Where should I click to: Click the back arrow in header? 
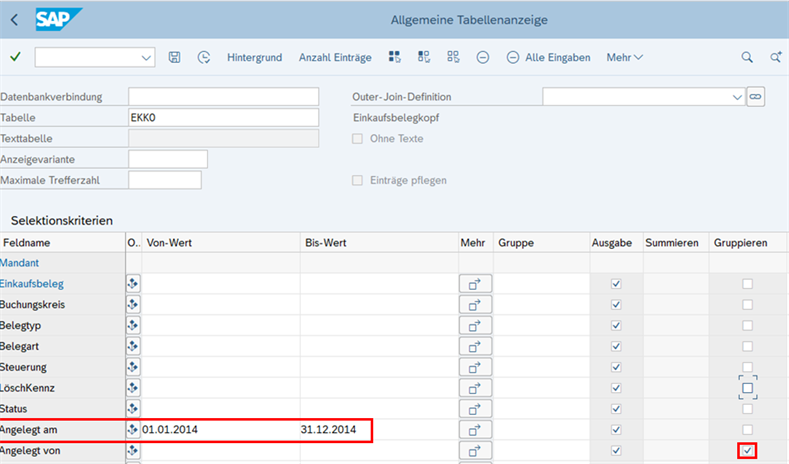[x=14, y=20]
